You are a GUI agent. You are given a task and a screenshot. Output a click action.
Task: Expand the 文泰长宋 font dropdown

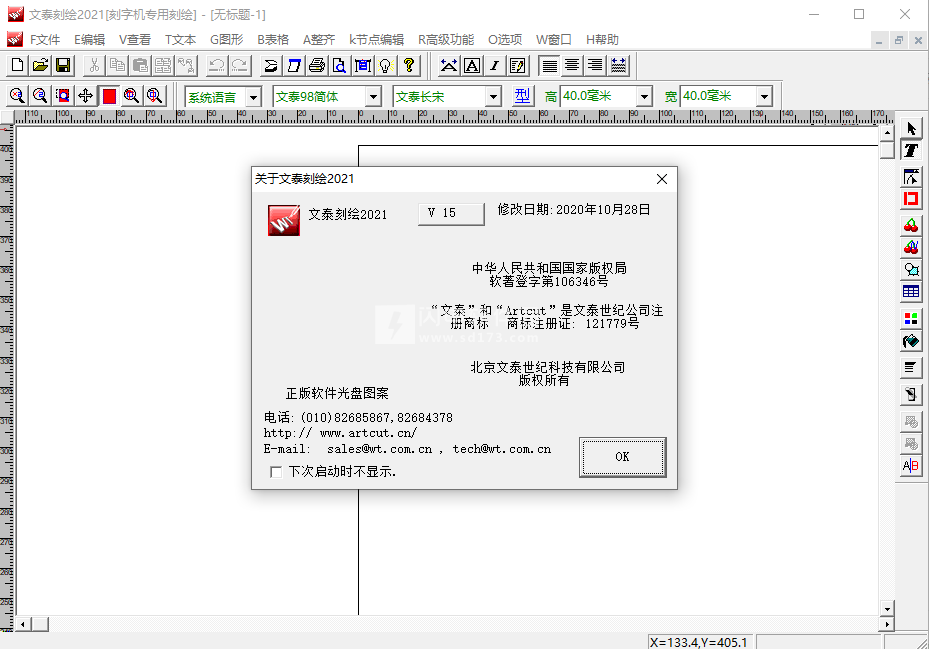pyautogui.click(x=493, y=97)
